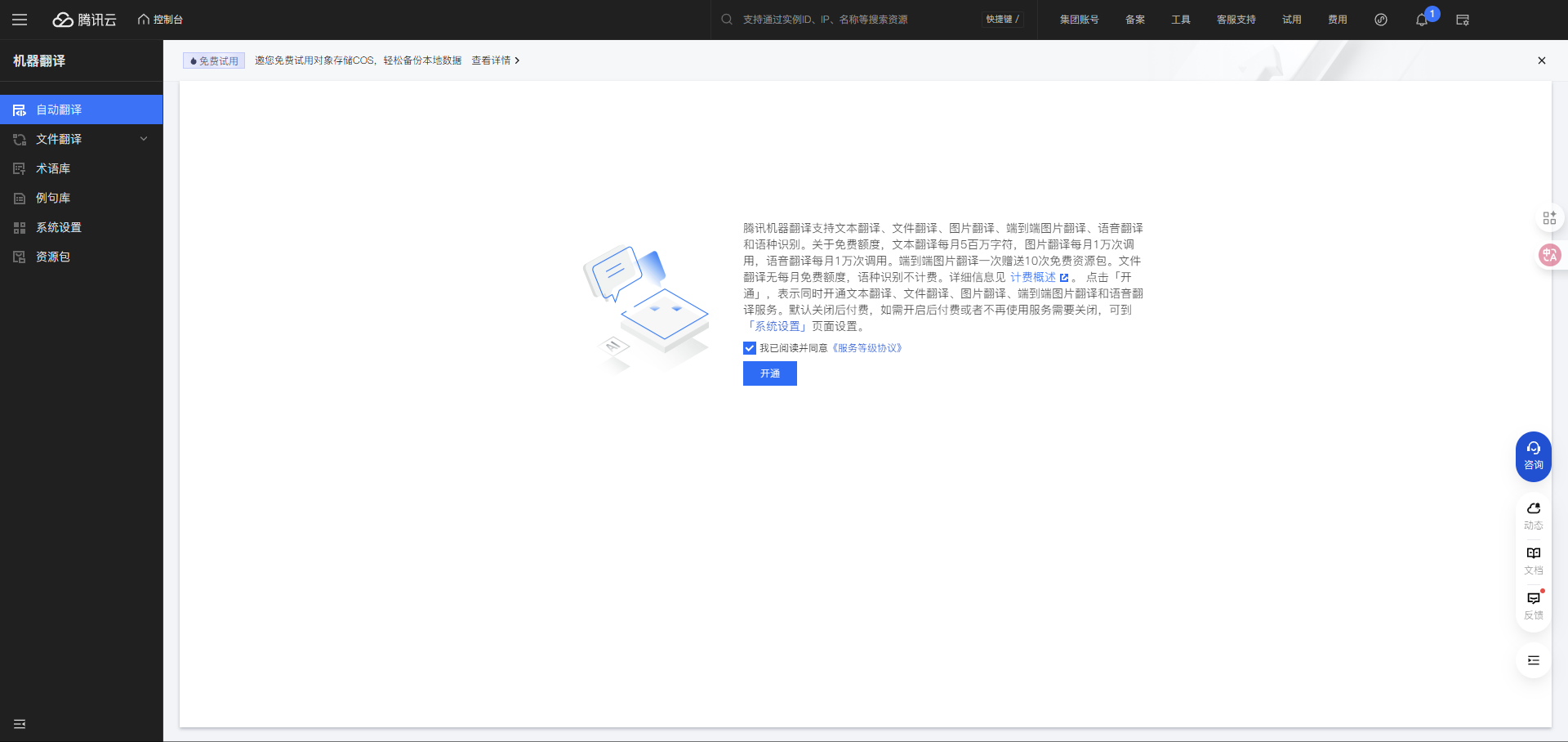Open the system settings sidebar item
Viewport: 1568px width, 742px height.
coord(59,227)
